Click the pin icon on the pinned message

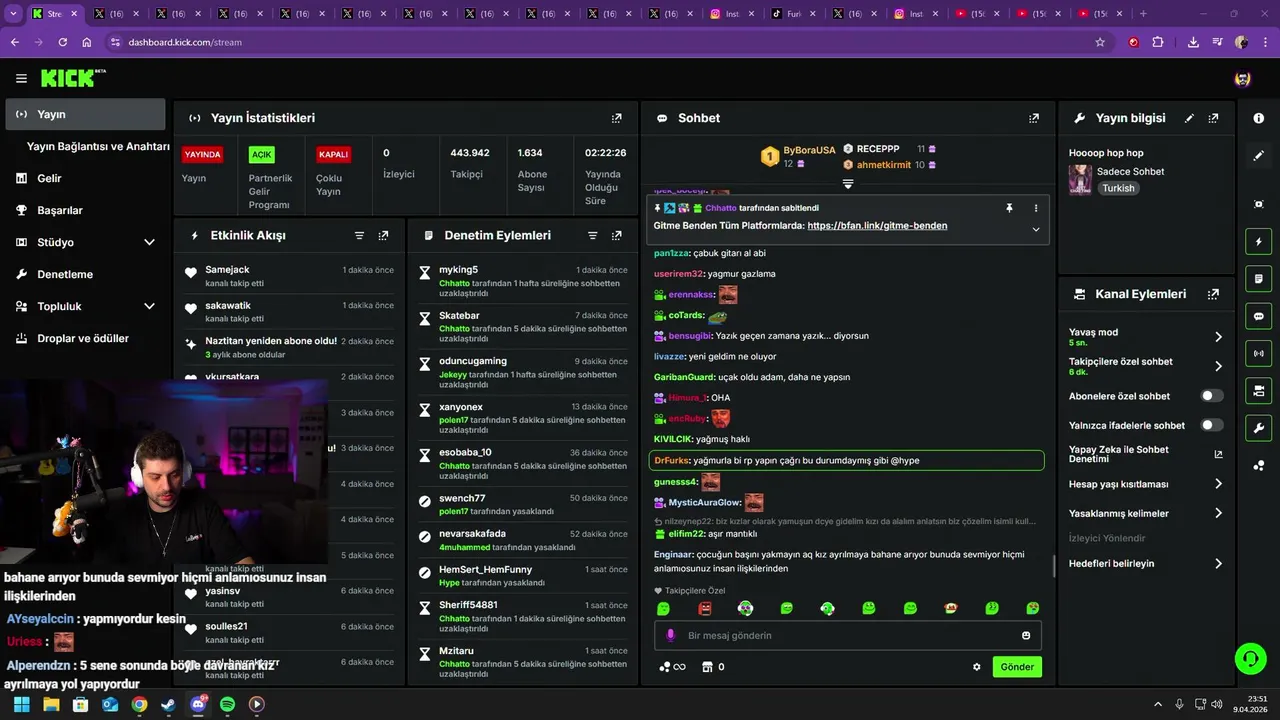click(x=1009, y=208)
